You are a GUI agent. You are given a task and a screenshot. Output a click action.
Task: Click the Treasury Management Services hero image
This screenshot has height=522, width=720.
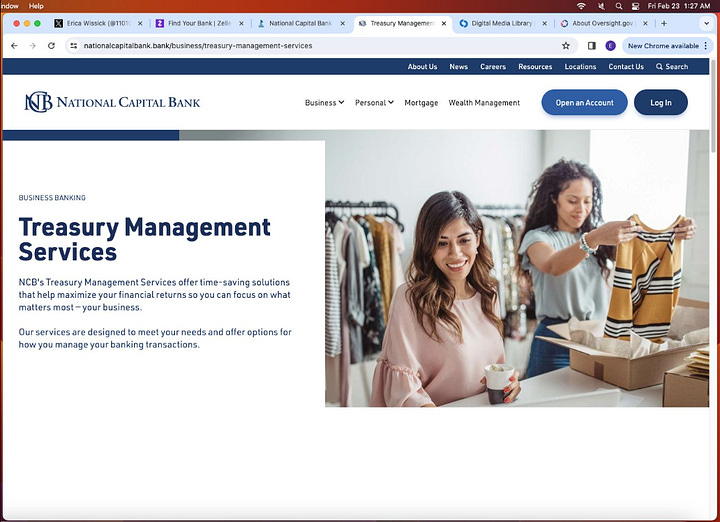pyautogui.click(x=517, y=269)
